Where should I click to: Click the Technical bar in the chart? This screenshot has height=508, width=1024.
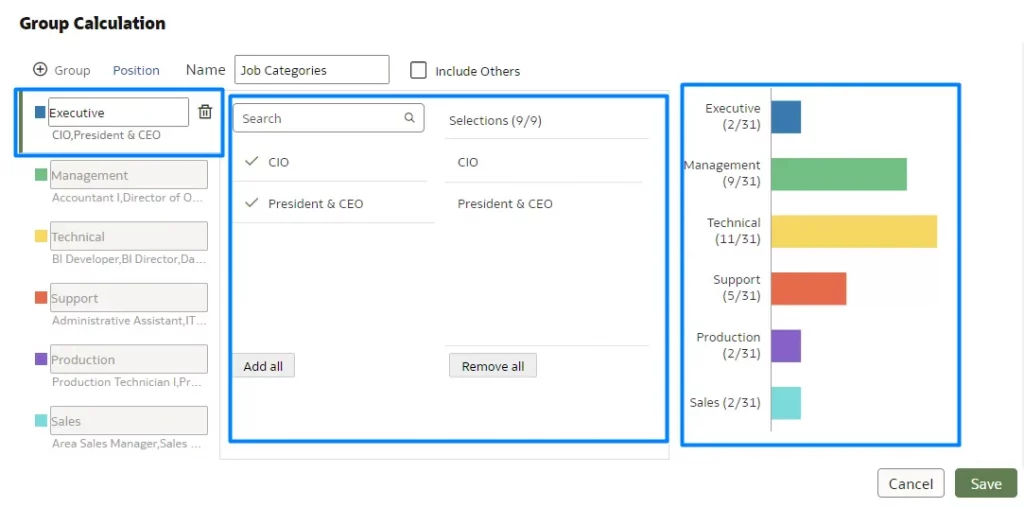point(853,231)
